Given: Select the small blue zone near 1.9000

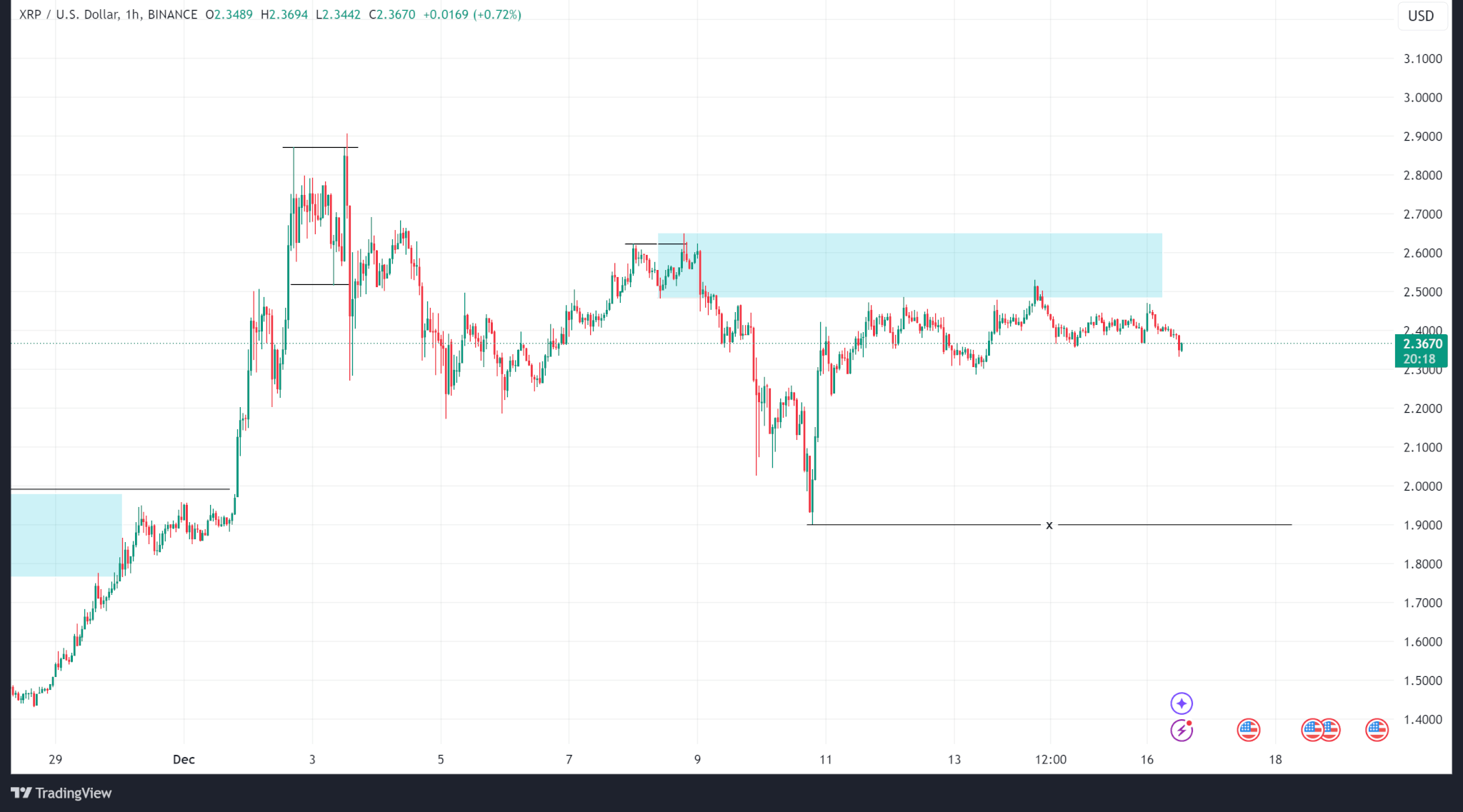Looking at the screenshot, I should tap(66, 535).
